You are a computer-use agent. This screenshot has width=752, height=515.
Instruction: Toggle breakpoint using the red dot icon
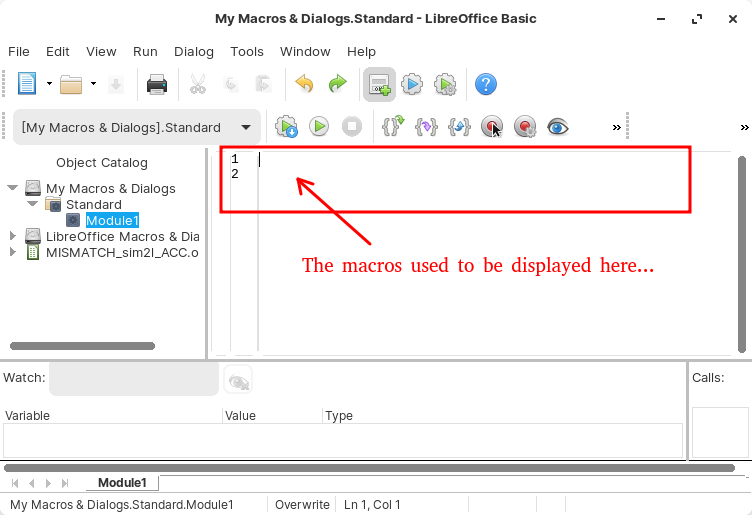pyautogui.click(x=492, y=127)
